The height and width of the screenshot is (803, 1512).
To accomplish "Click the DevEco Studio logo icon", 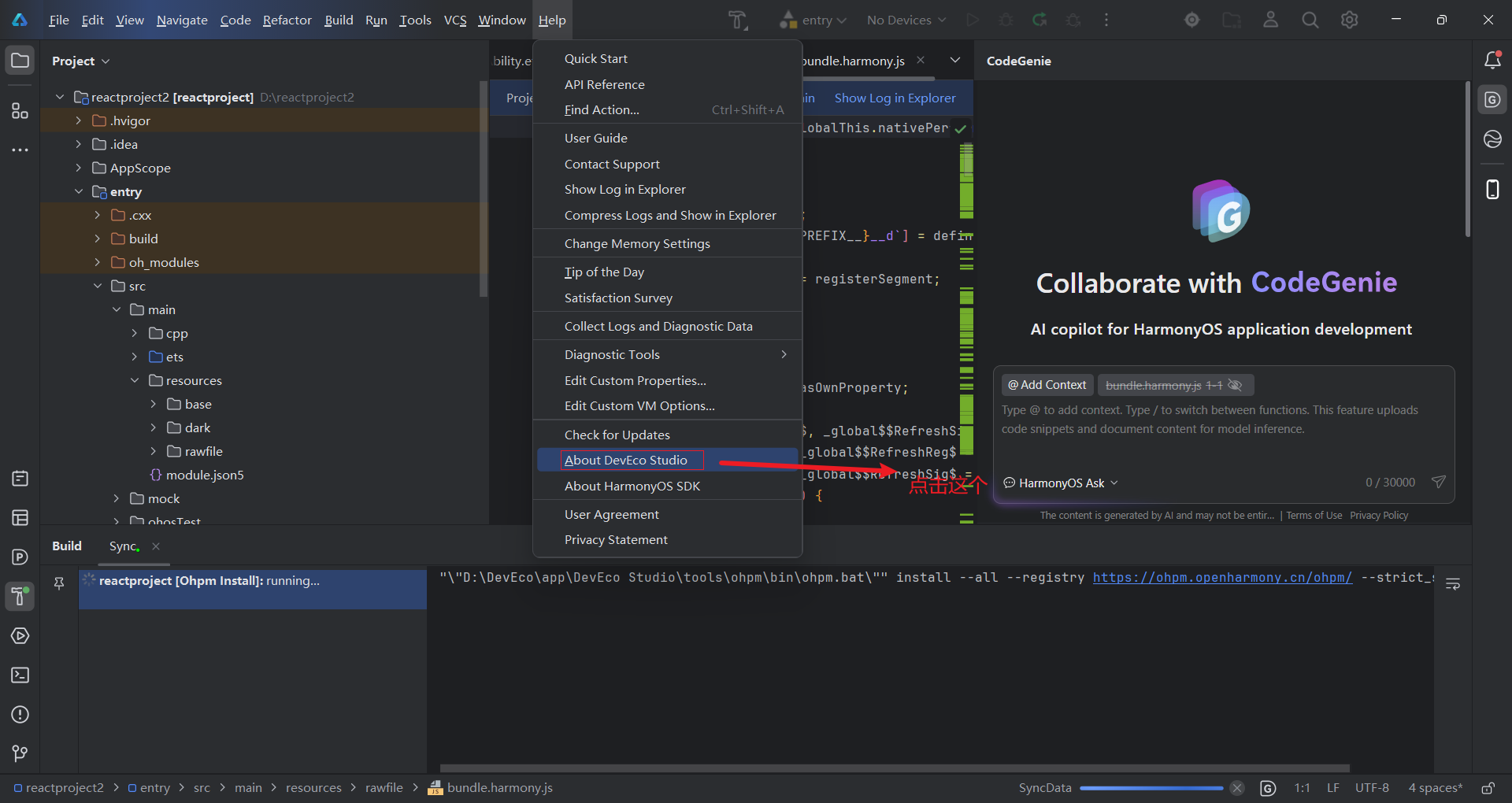I will [x=20, y=20].
